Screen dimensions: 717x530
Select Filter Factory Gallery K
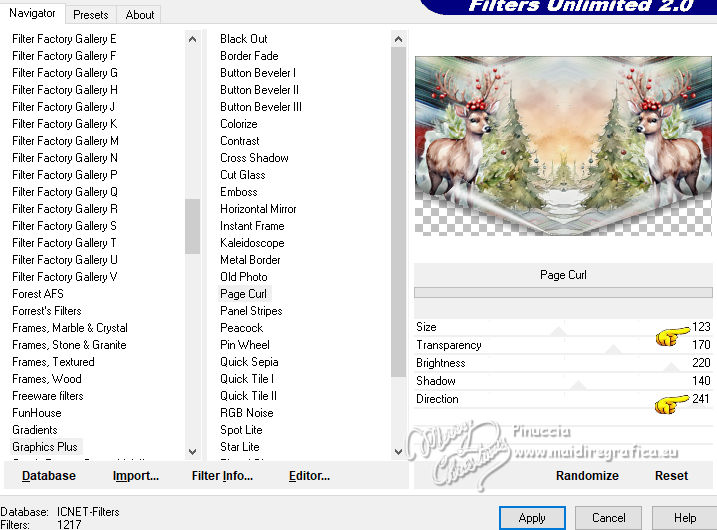64,123
